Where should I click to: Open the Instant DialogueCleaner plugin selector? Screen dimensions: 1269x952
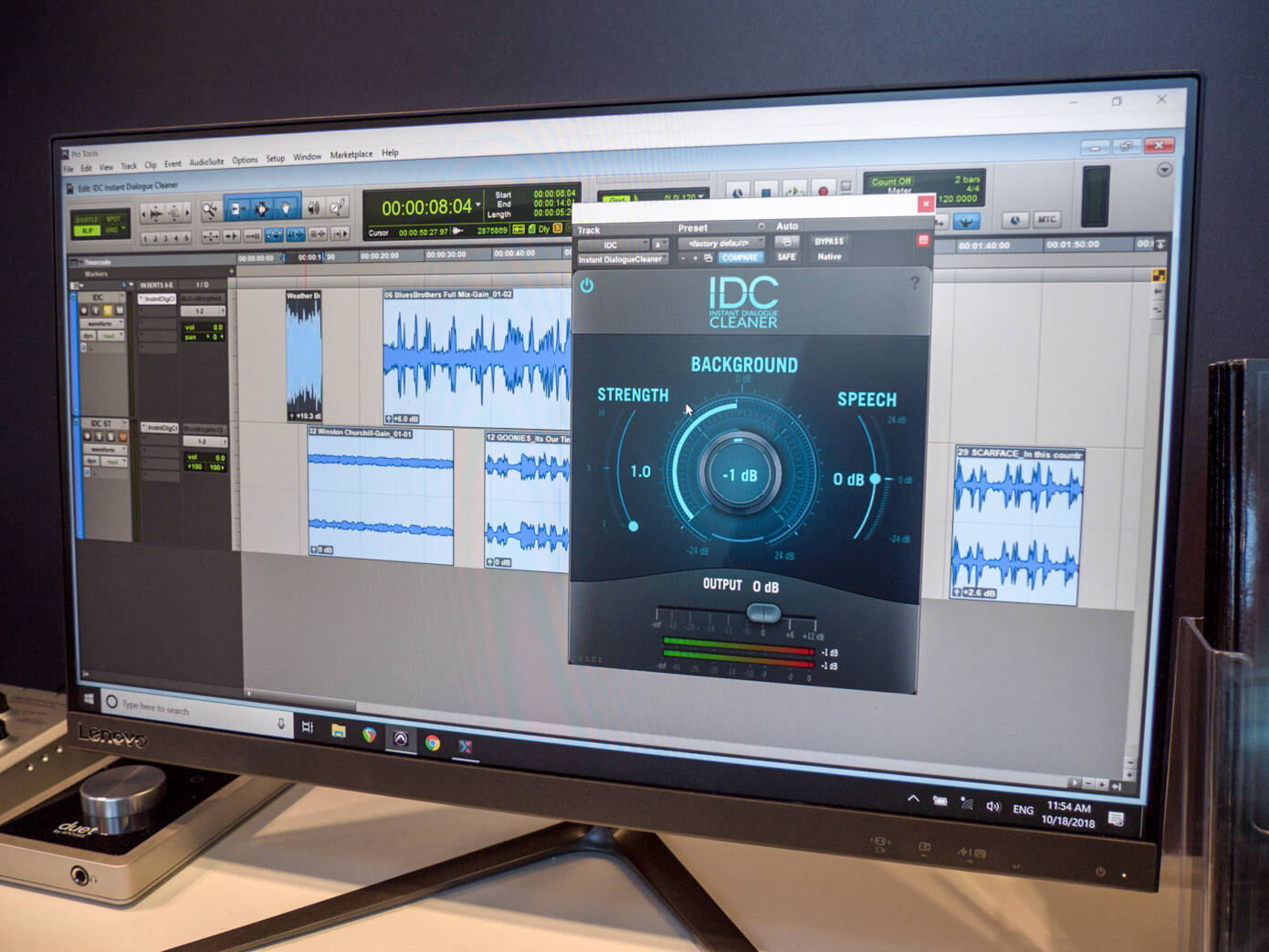623,259
